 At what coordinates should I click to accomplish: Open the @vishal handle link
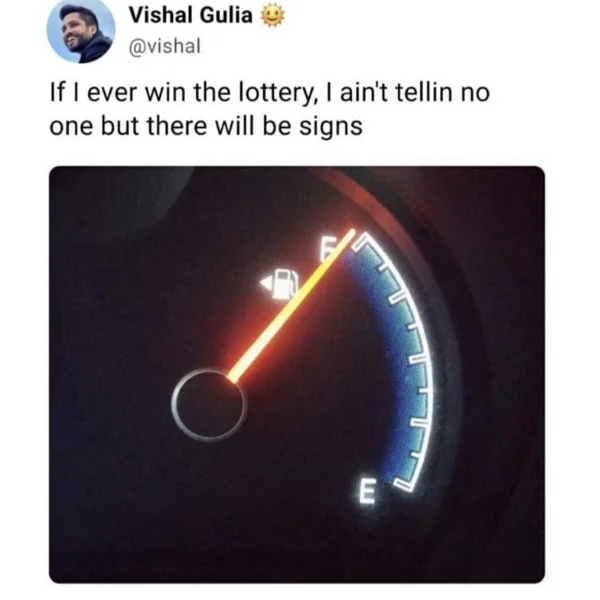coord(165,46)
